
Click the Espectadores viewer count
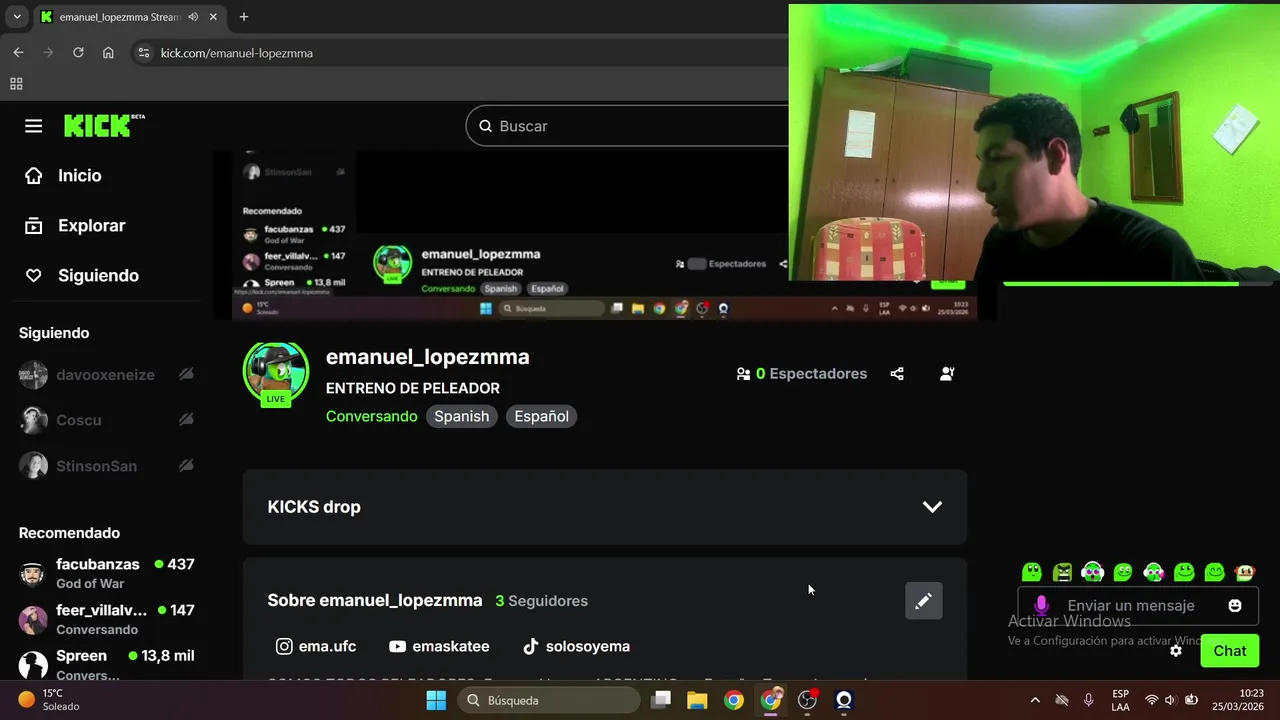(x=801, y=374)
